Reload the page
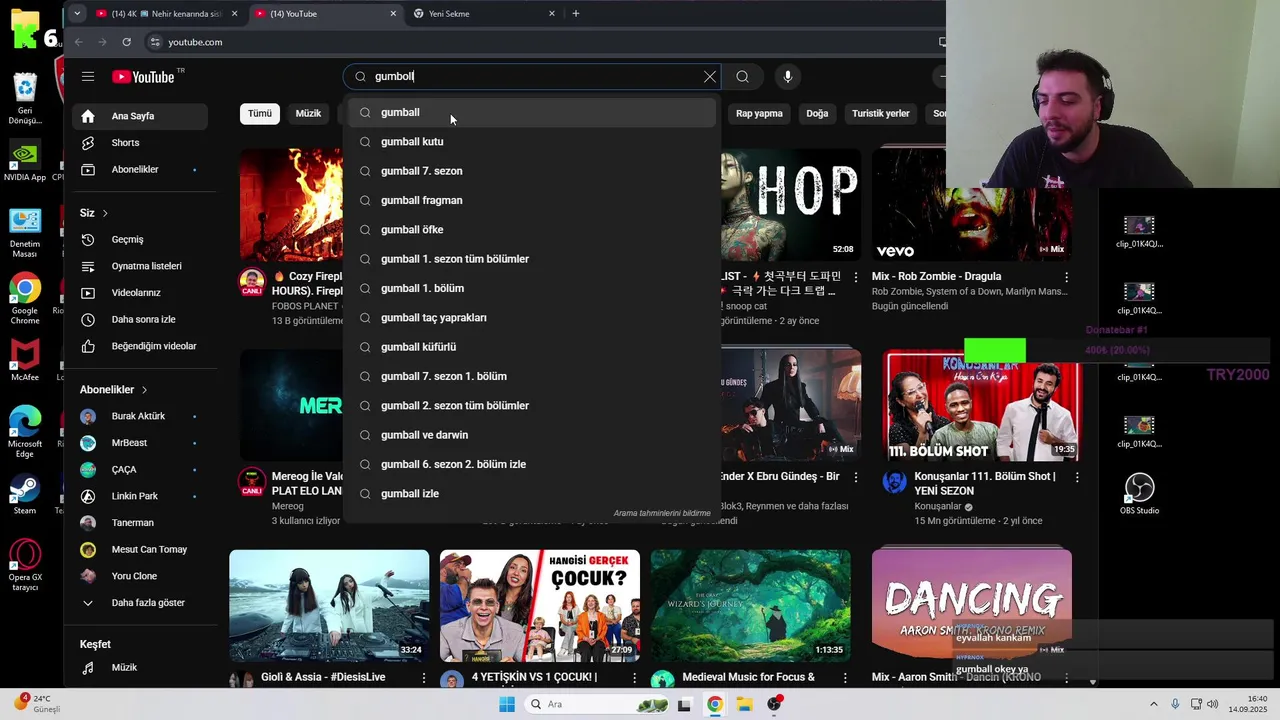 point(126,42)
